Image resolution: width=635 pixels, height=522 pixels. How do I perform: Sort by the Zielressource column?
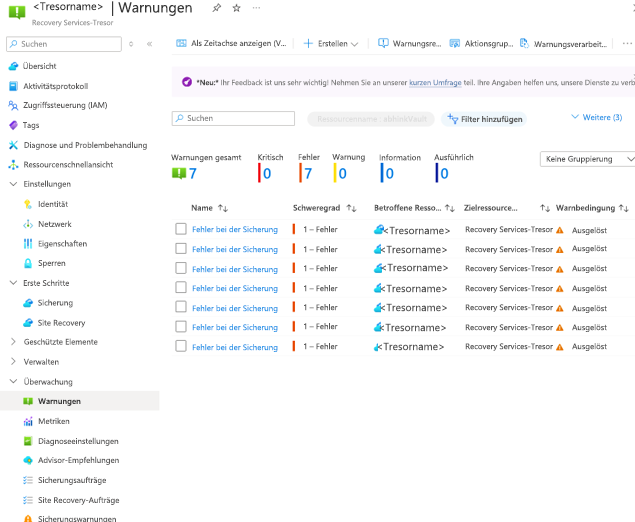click(507, 208)
